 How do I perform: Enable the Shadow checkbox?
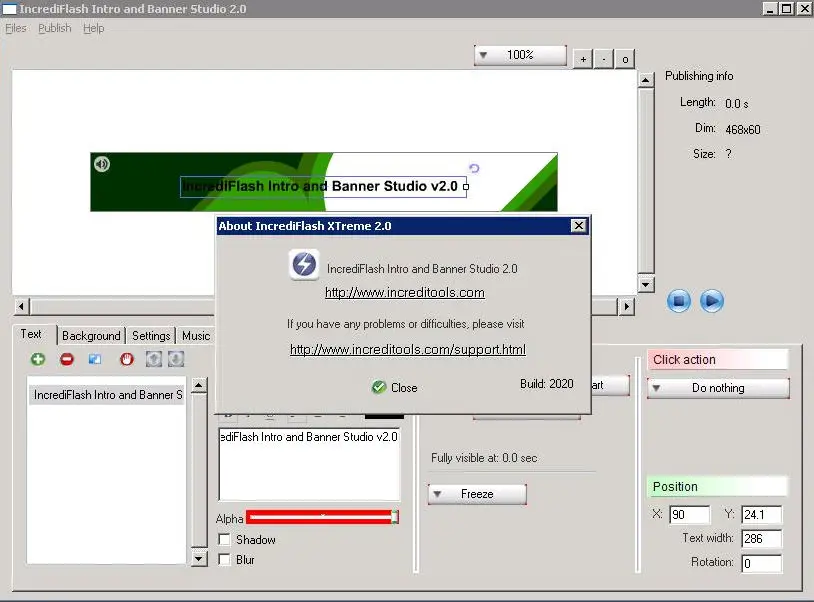tap(224, 540)
